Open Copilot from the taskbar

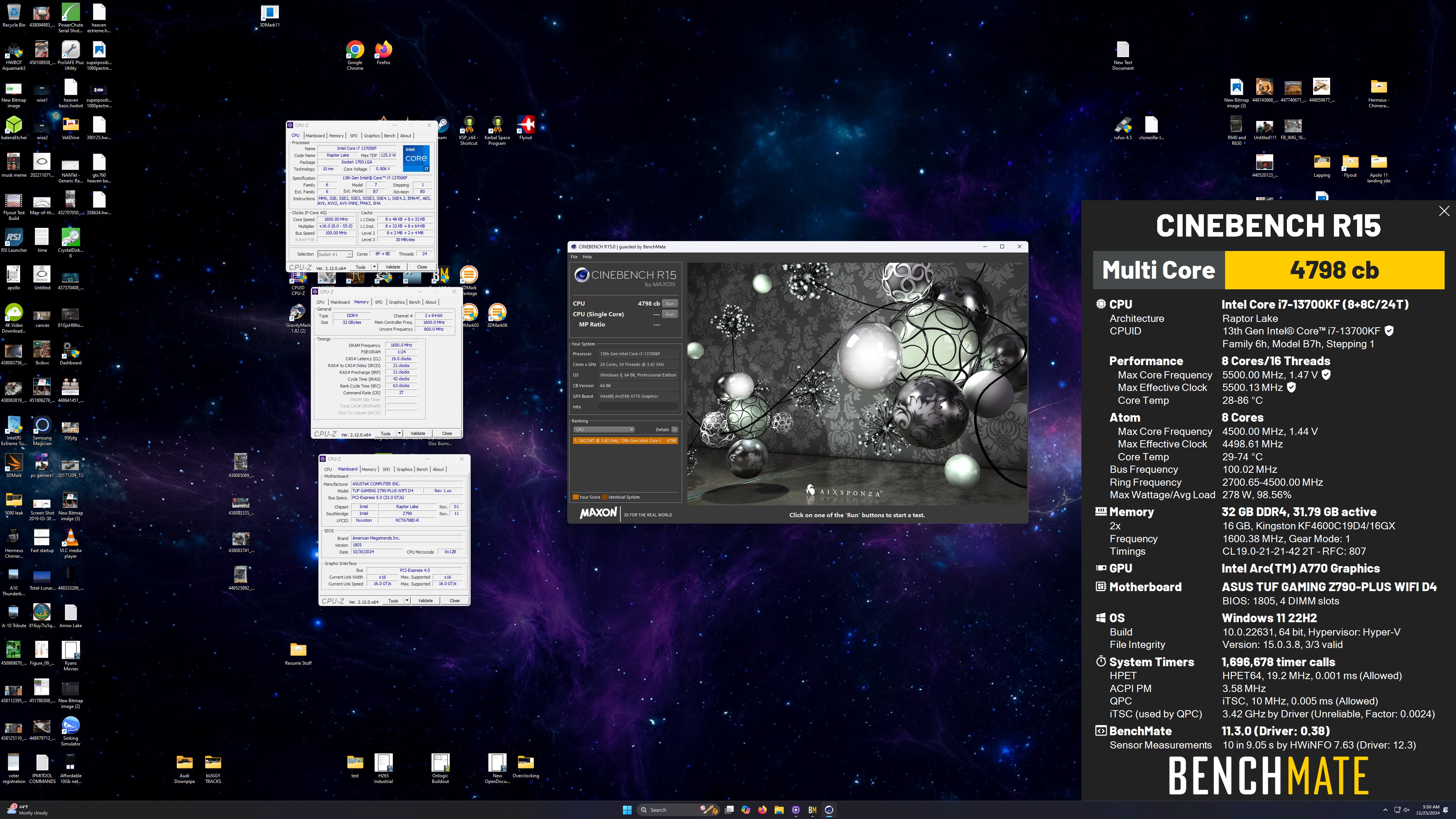pos(746,810)
